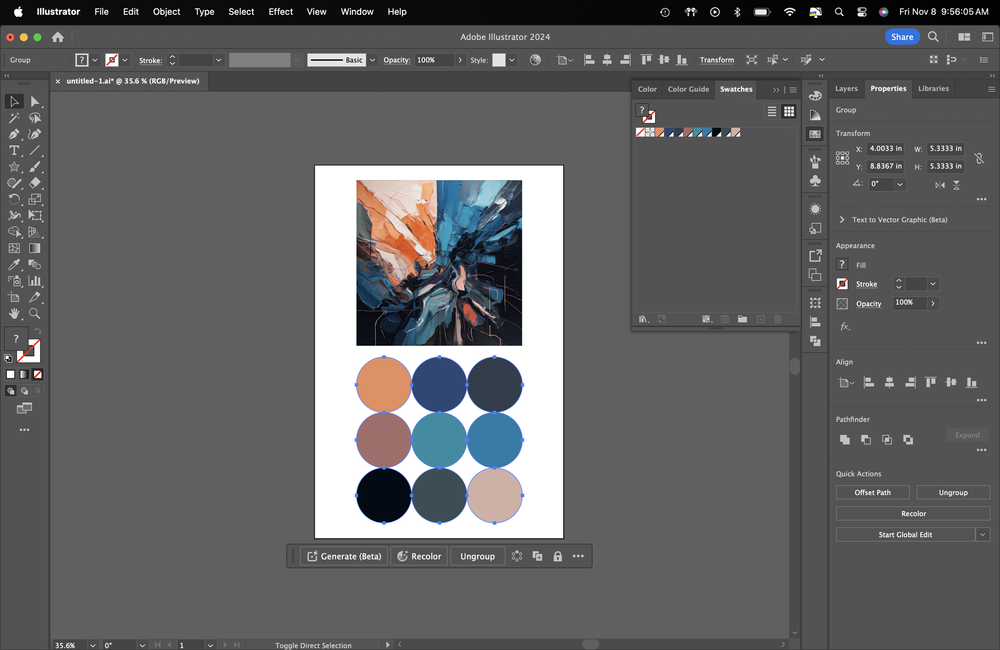The height and width of the screenshot is (650, 1000).
Task: Click the X position input field
Action: [886, 149]
